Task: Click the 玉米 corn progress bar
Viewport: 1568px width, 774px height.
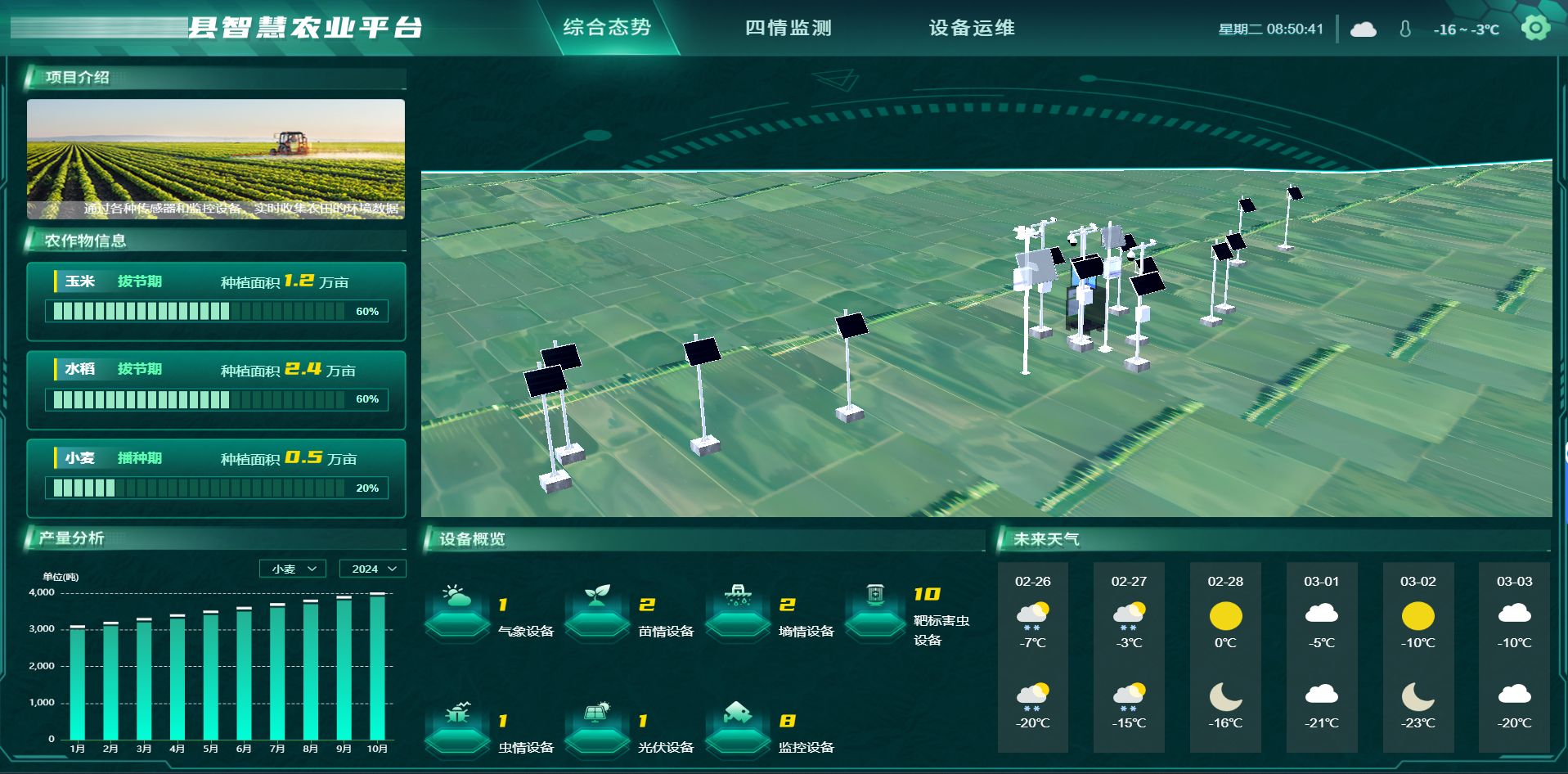Action: pyautogui.click(x=216, y=311)
